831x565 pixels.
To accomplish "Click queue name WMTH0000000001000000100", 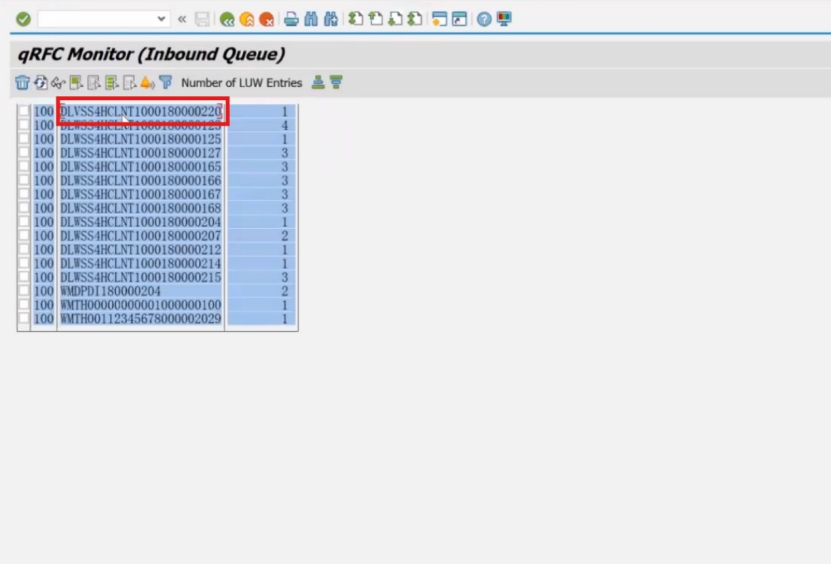I will pyautogui.click(x=141, y=305).
